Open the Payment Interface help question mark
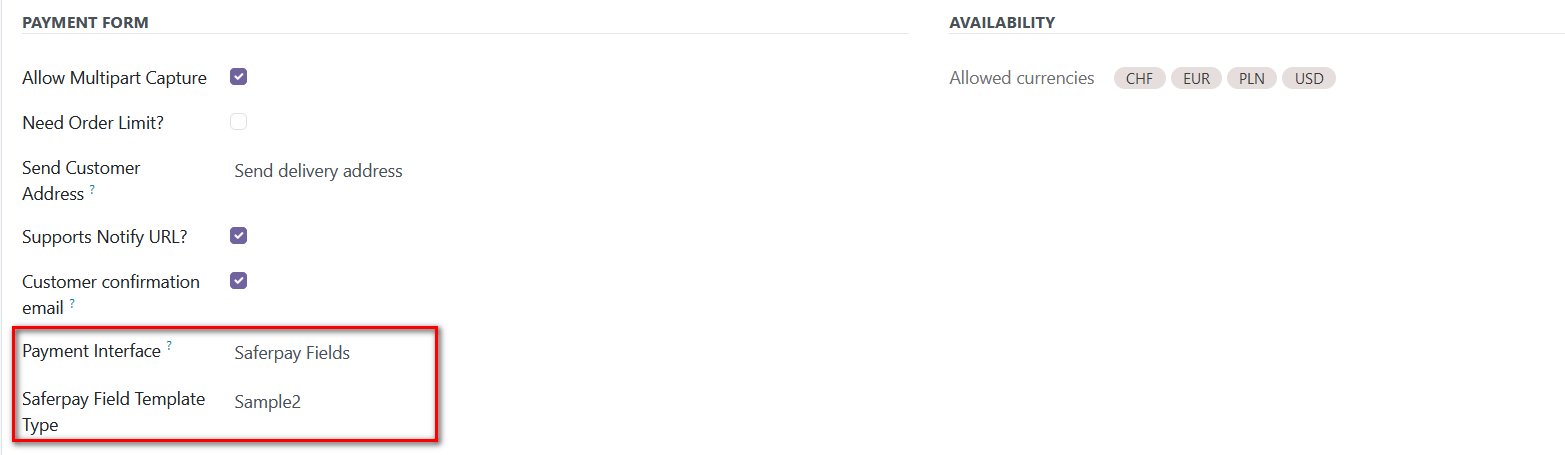 pyautogui.click(x=169, y=345)
